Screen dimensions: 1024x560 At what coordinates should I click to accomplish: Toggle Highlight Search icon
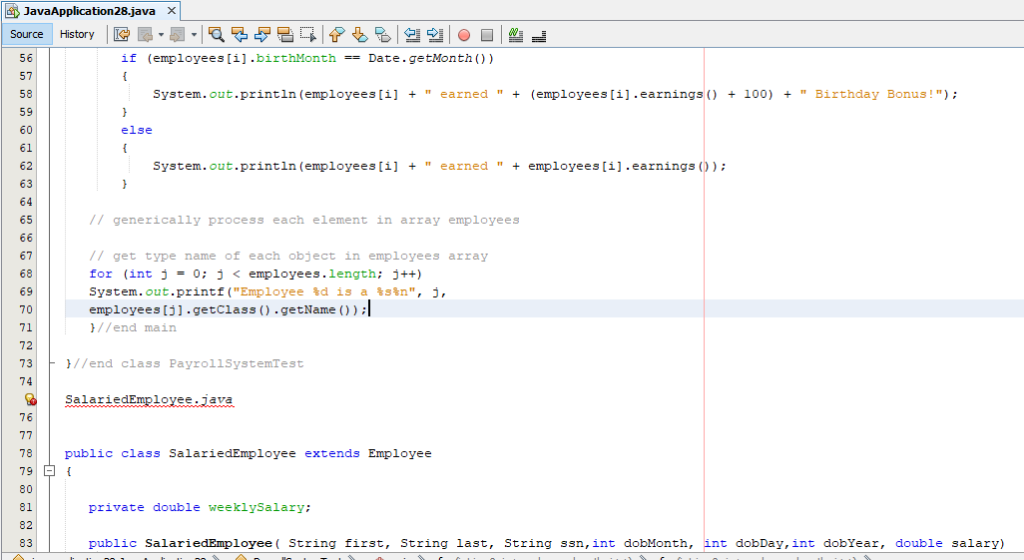point(285,35)
